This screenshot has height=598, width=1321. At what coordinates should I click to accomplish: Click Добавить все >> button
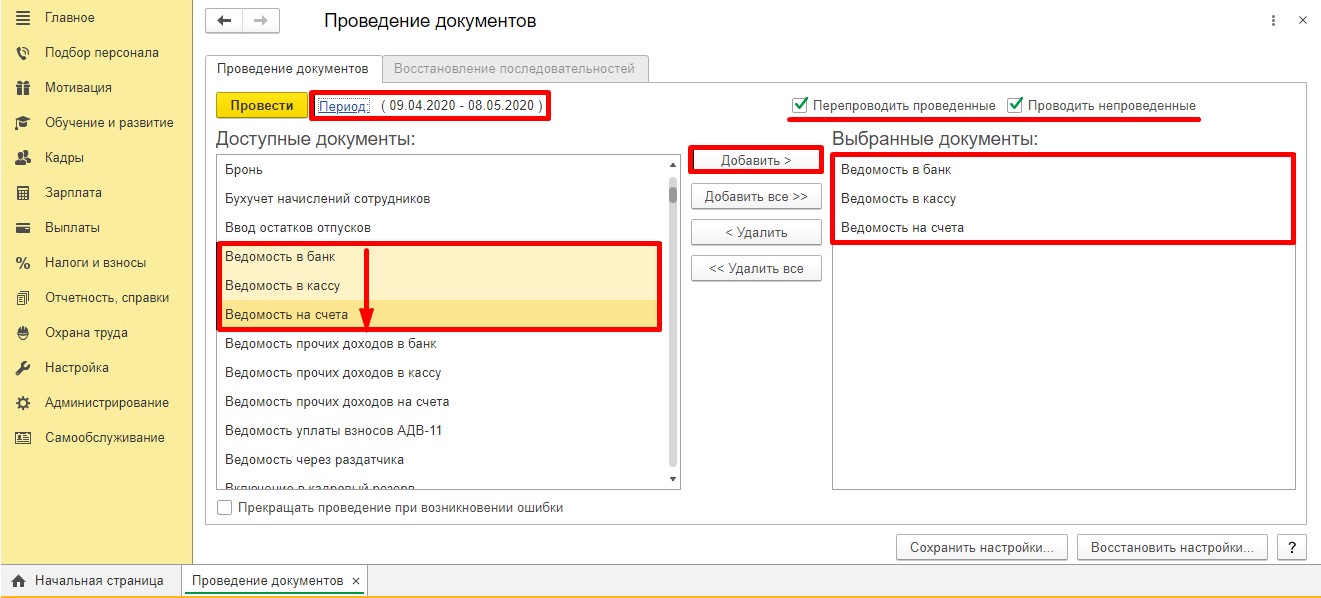[x=756, y=197]
